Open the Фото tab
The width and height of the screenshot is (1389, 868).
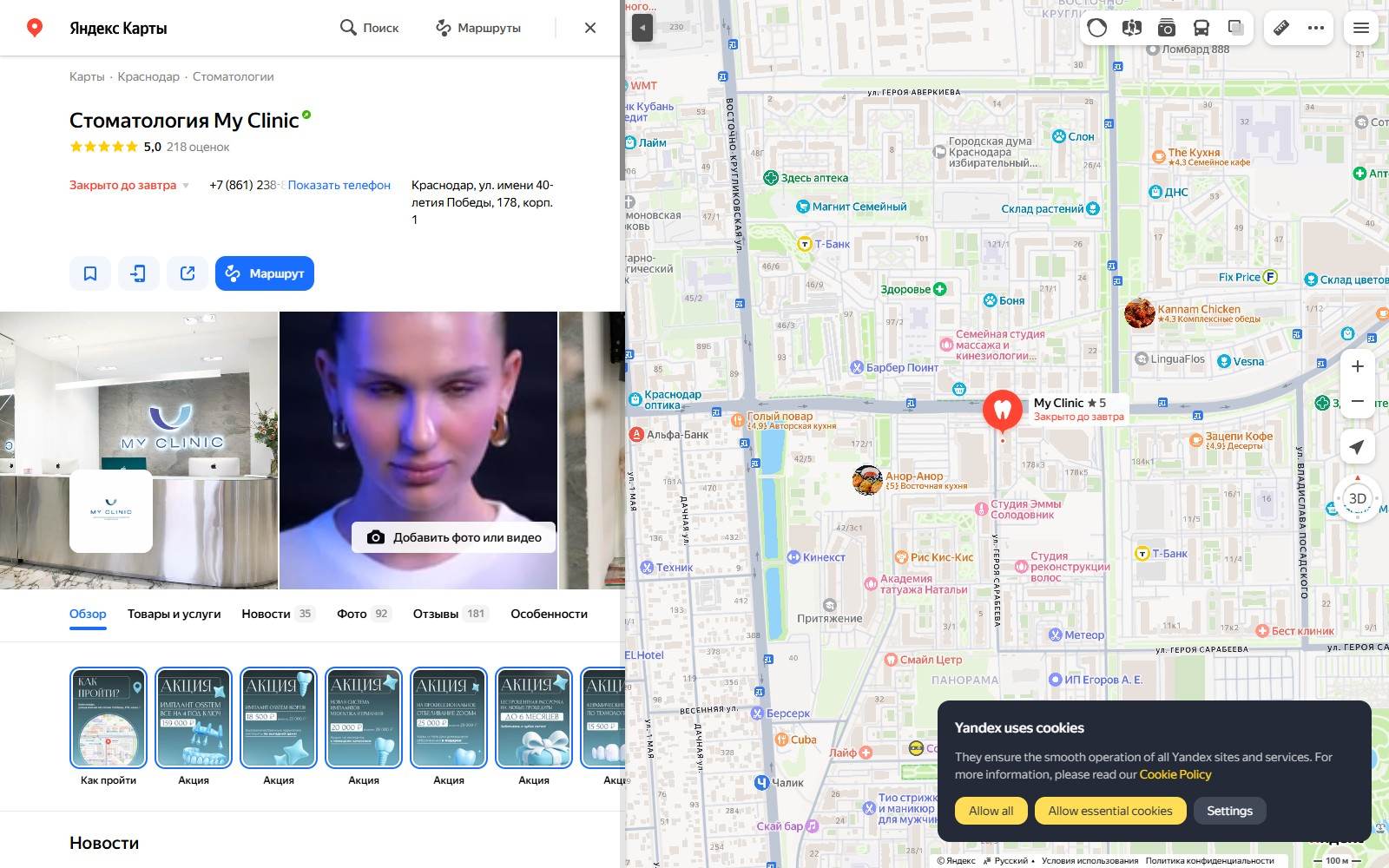364,614
